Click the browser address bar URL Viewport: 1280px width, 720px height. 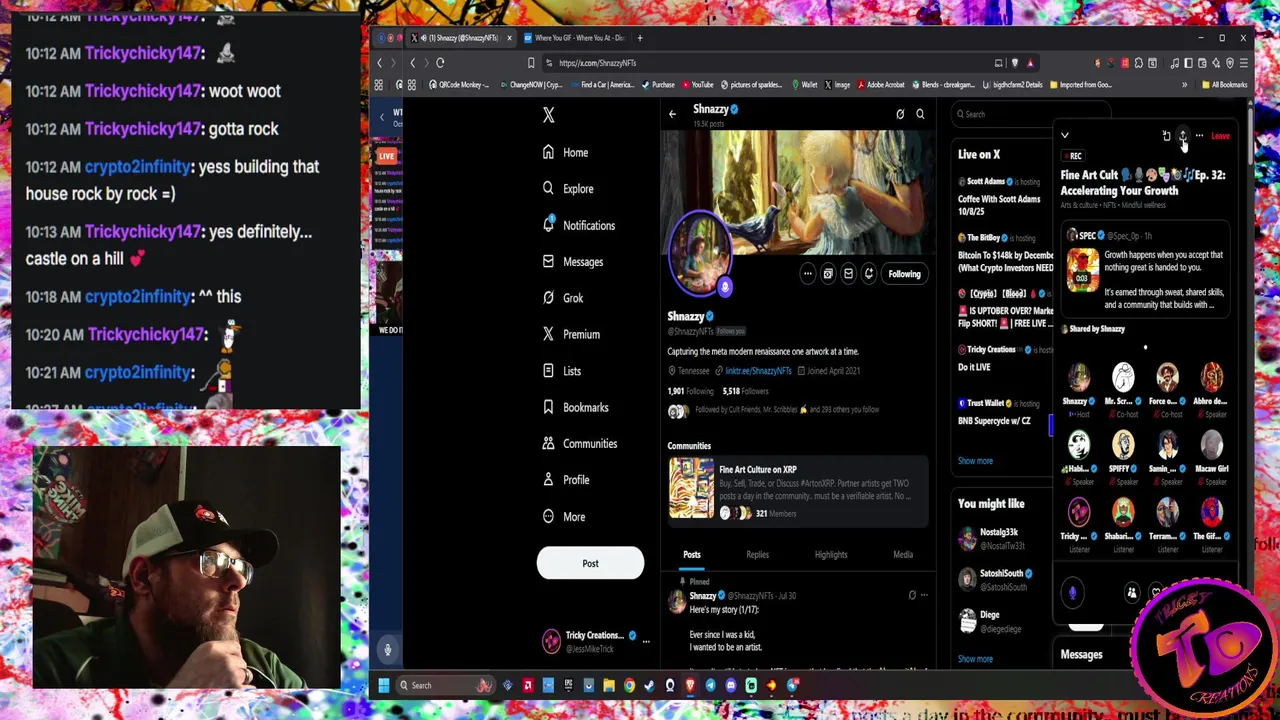pyautogui.click(x=598, y=63)
